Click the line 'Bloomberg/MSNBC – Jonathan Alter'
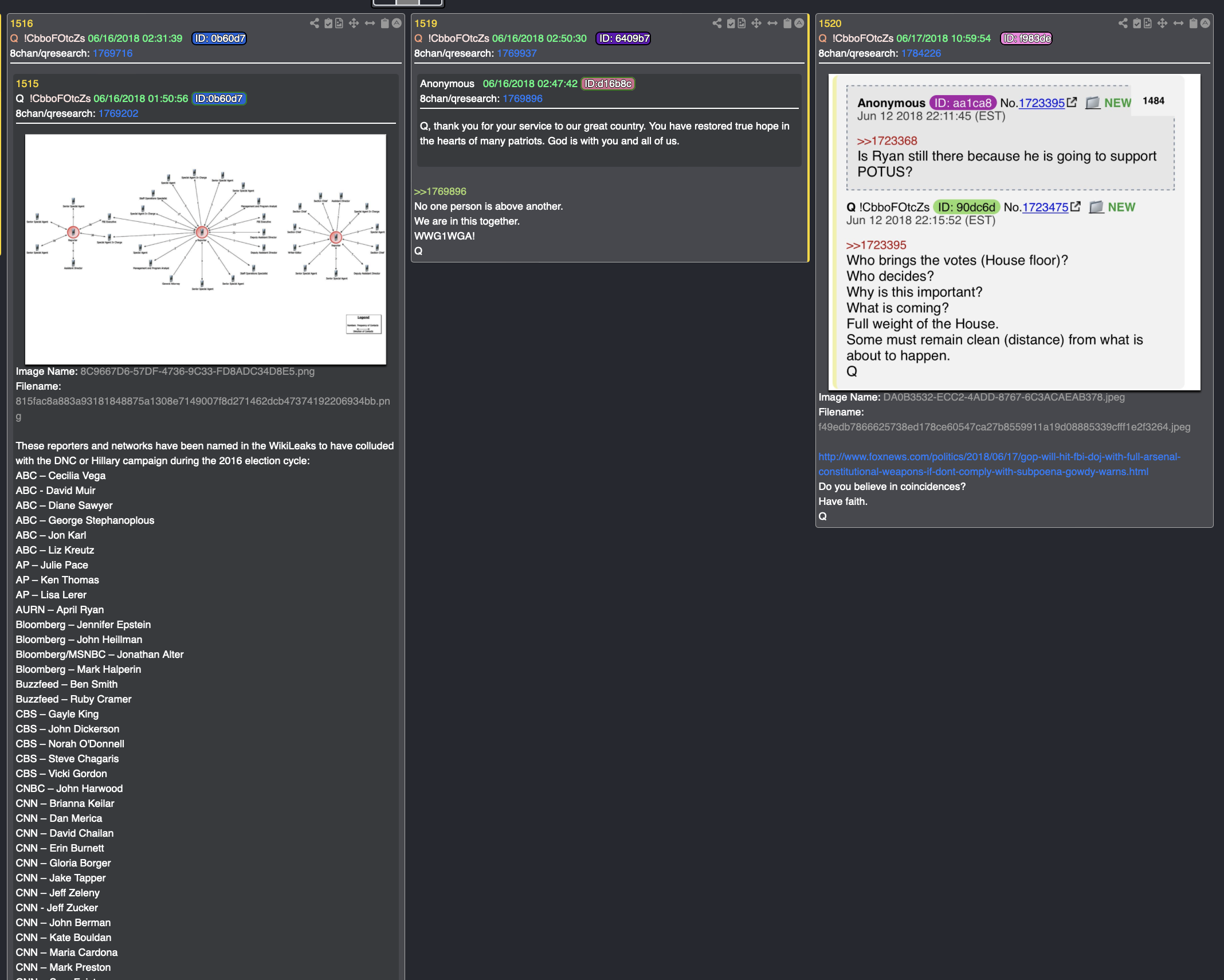This screenshot has width=1224, height=980. [100, 654]
